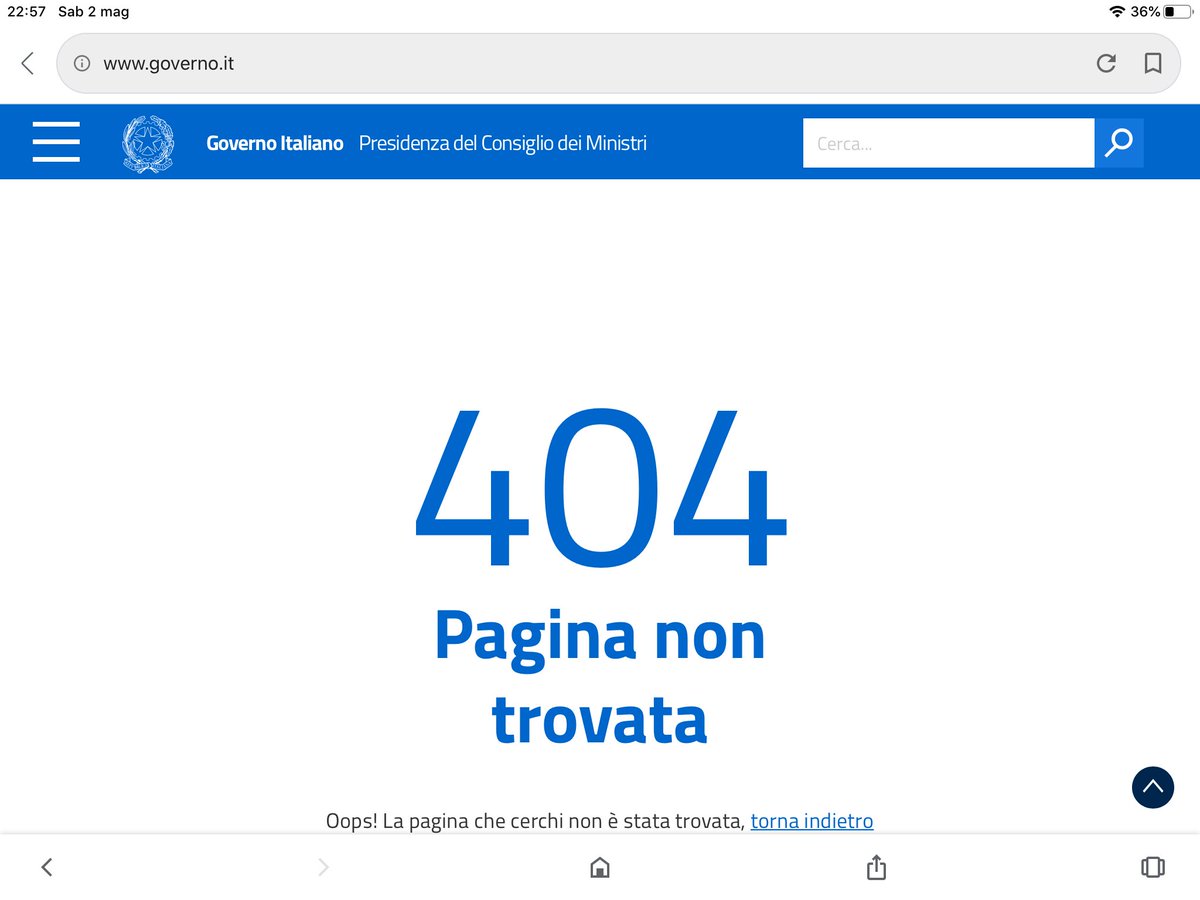
Task: Start a search with the magnifying glass
Action: pos(1119,142)
